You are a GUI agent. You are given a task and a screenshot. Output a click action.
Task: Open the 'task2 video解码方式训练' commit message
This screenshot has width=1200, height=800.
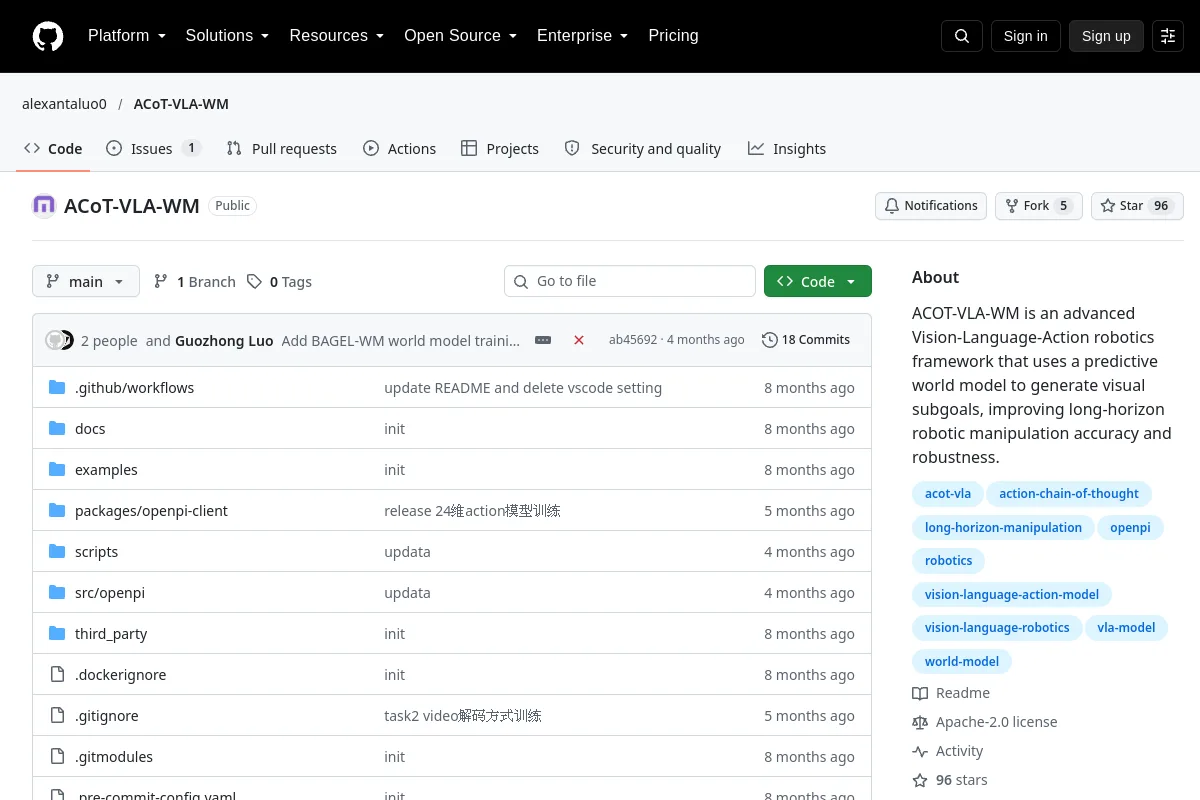click(x=463, y=716)
